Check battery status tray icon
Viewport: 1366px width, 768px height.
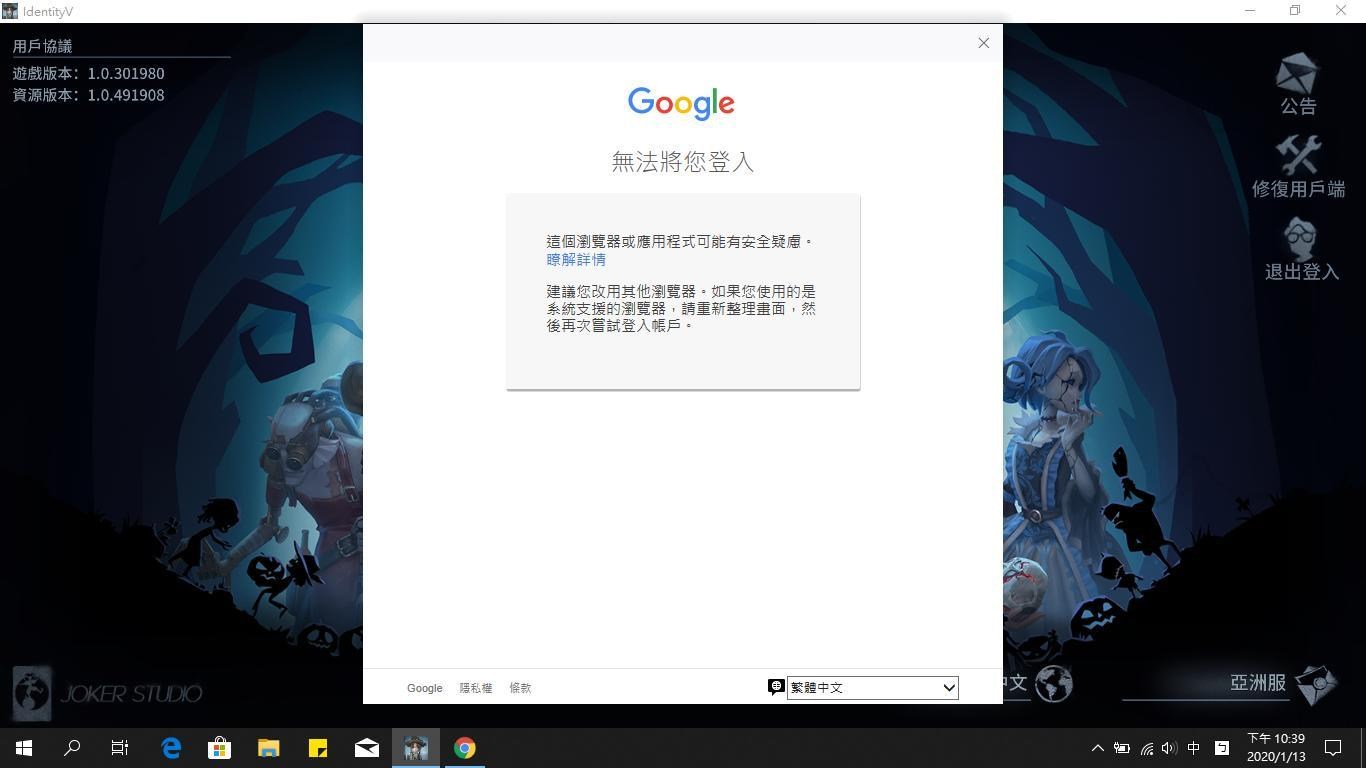tap(1122, 748)
